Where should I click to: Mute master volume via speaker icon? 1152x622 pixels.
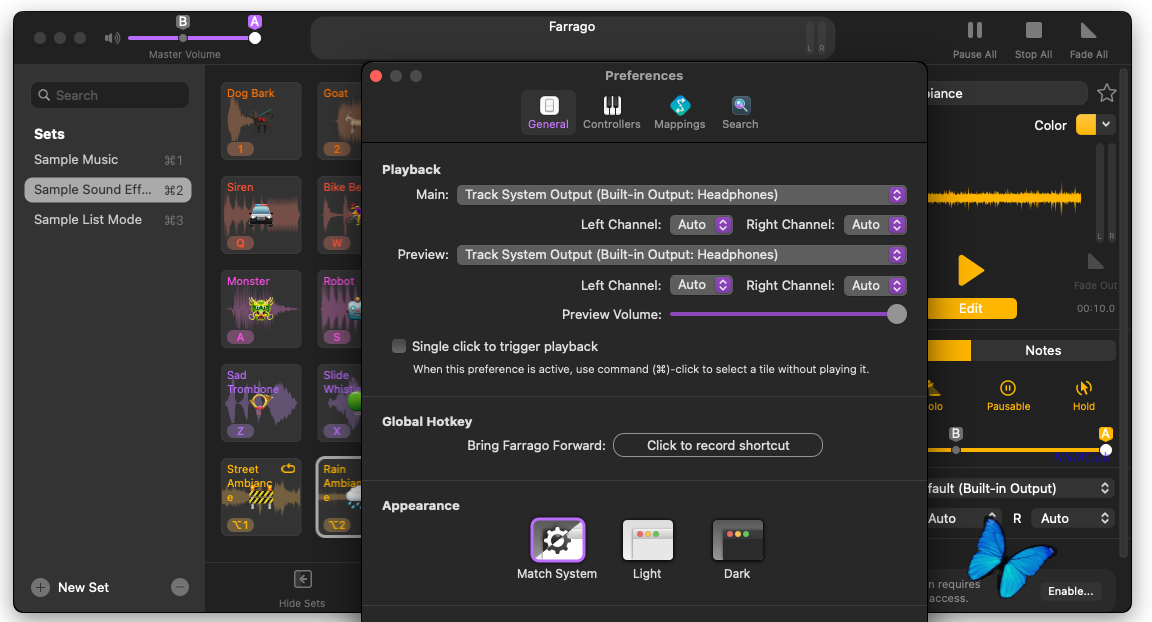112,37
